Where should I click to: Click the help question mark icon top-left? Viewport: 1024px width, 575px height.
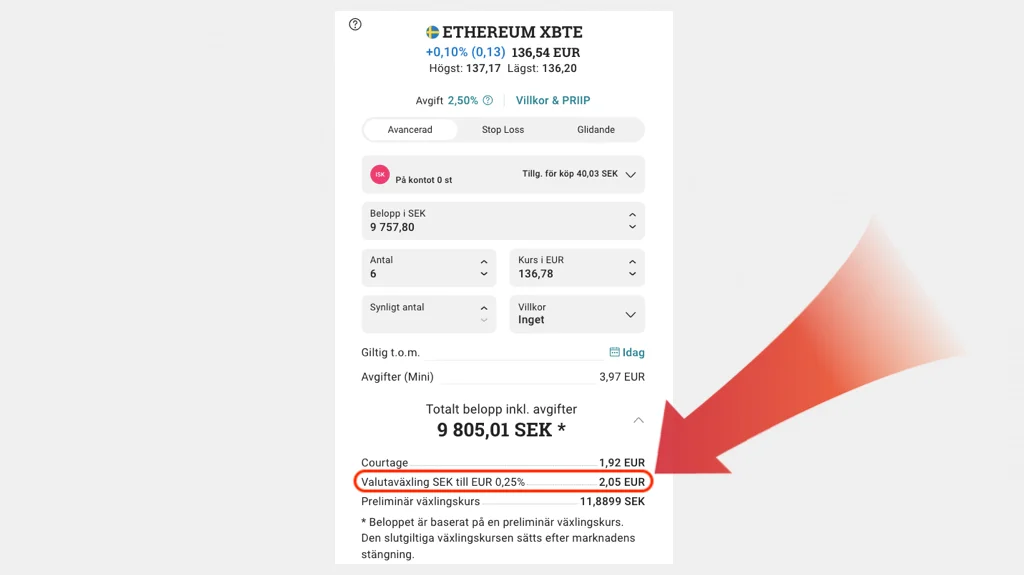(x=355, y=24)
